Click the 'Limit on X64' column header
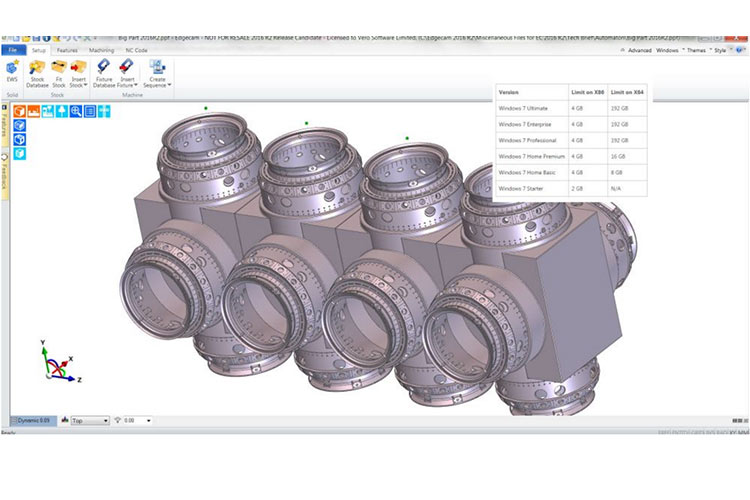The image size is (750, 500). click(627, 92)
